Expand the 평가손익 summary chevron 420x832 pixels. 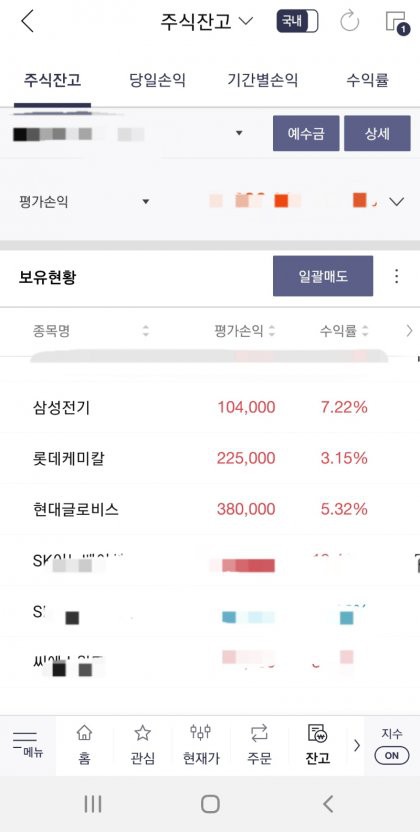point(397,202)
